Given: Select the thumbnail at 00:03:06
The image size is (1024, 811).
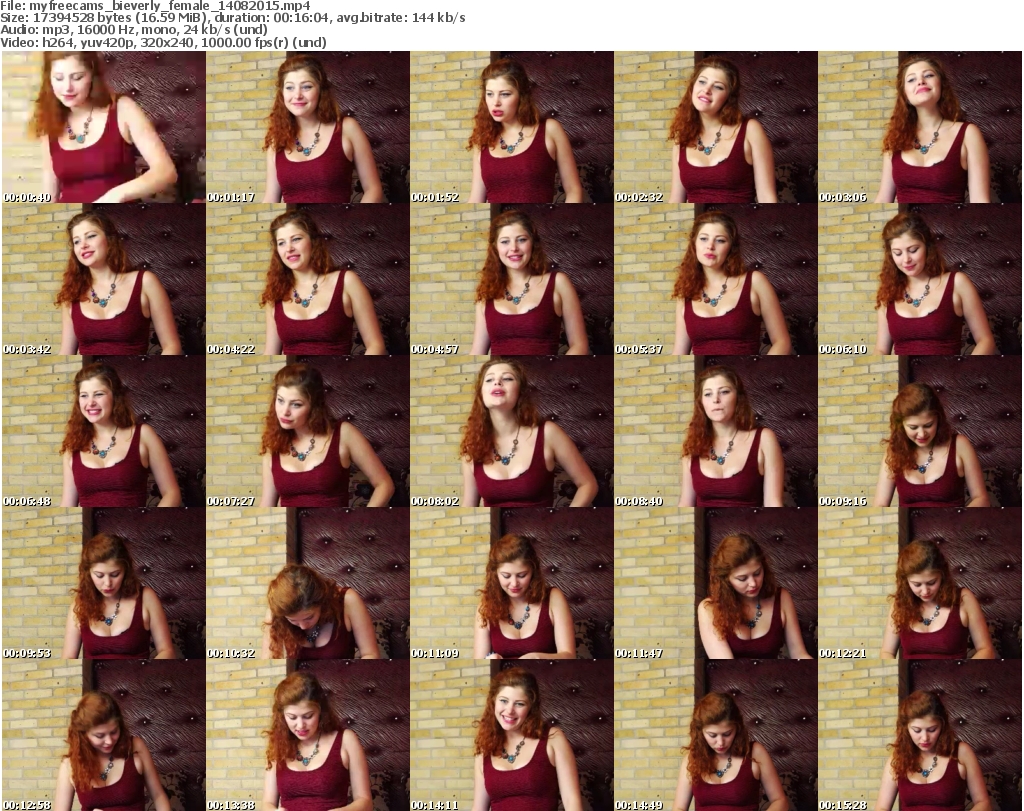Looking at the screenshot, I should (920, 127).
